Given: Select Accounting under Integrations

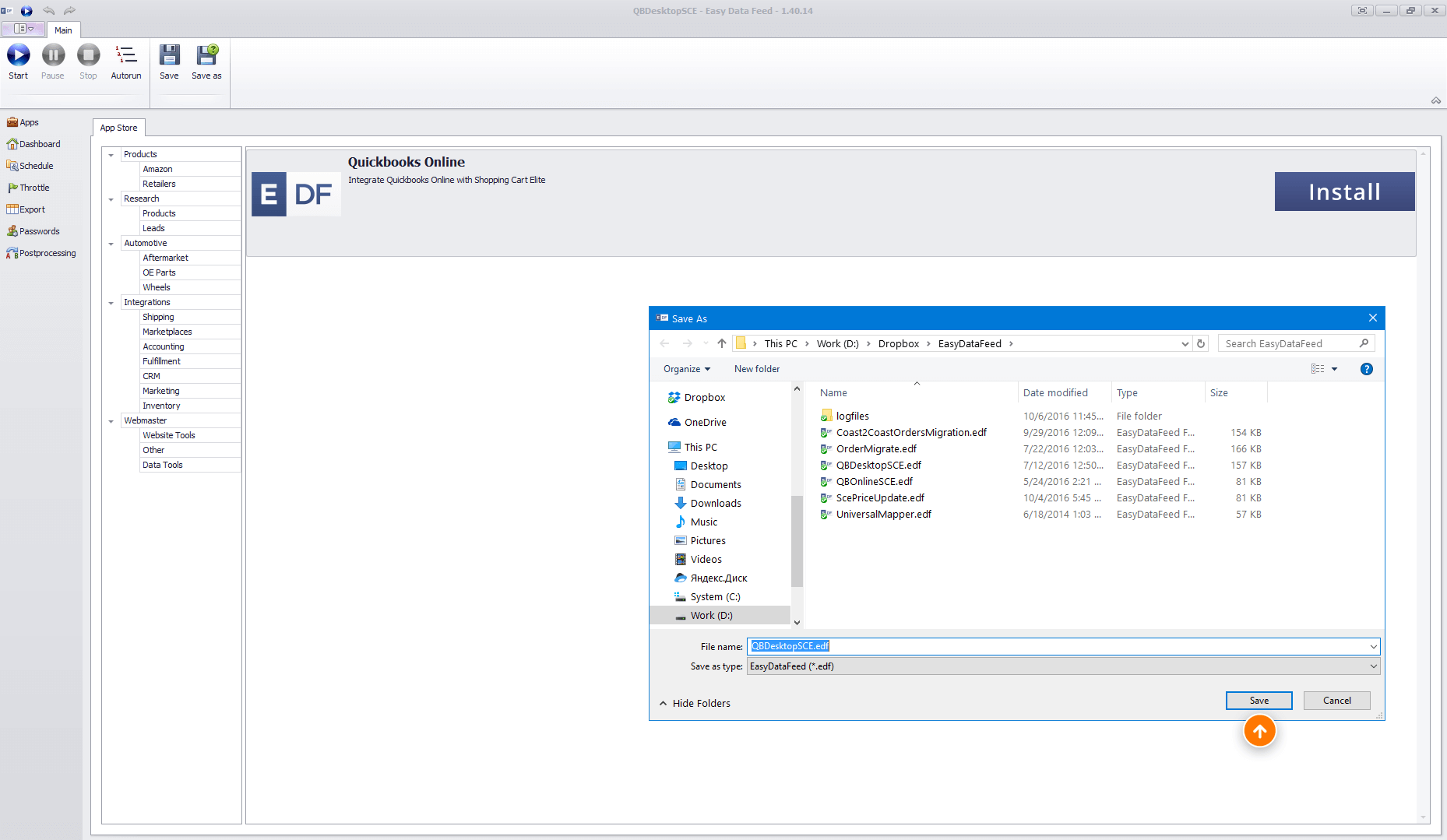Looking at the screenshot, I should click(x=164, y=346).
